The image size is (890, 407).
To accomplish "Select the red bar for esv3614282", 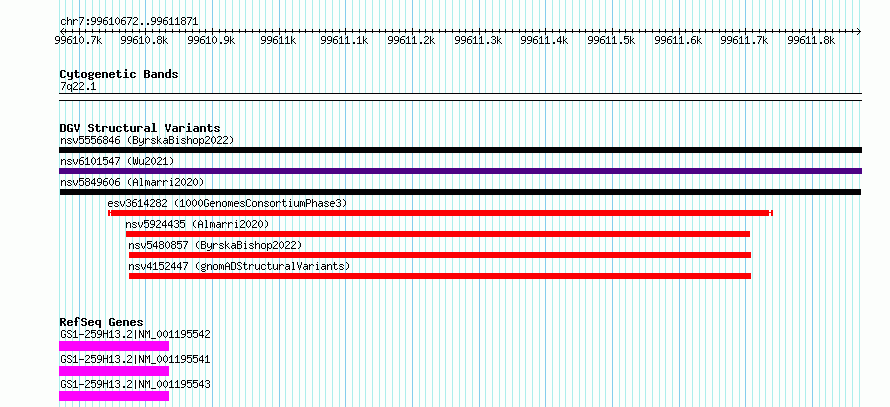I will pyautogui.click(x=440, y=213).
